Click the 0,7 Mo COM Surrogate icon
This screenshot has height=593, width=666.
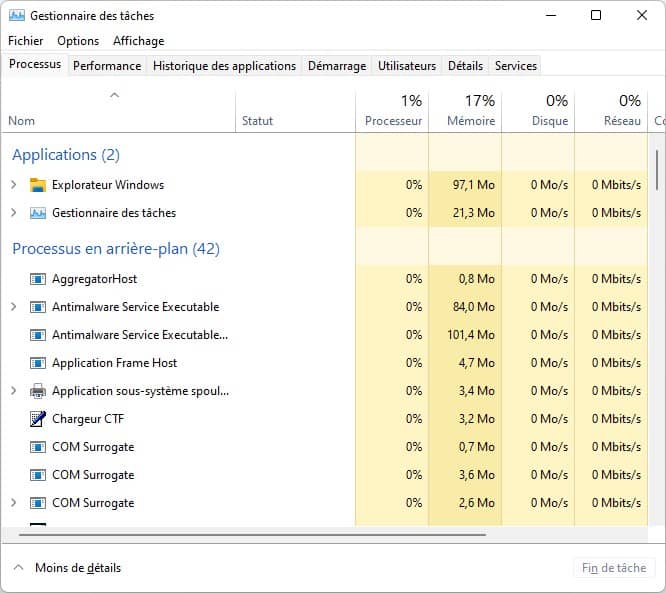click(38, 447)
